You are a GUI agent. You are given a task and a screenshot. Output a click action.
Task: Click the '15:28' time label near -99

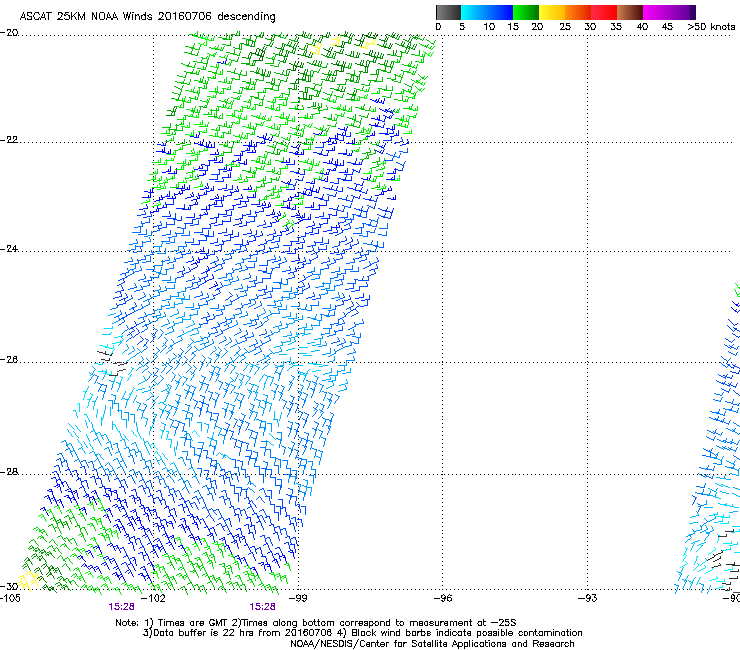pyautogui.click(x=262, y=607)
